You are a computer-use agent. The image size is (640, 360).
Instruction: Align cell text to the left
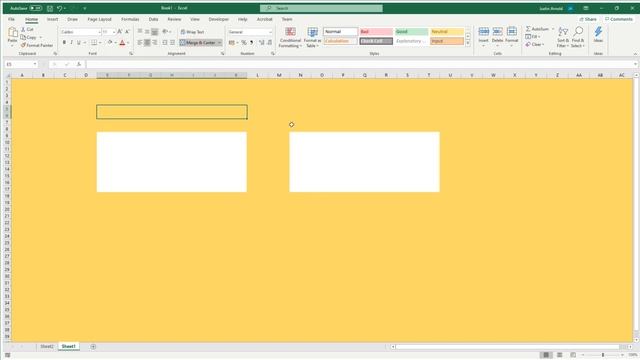140,42
